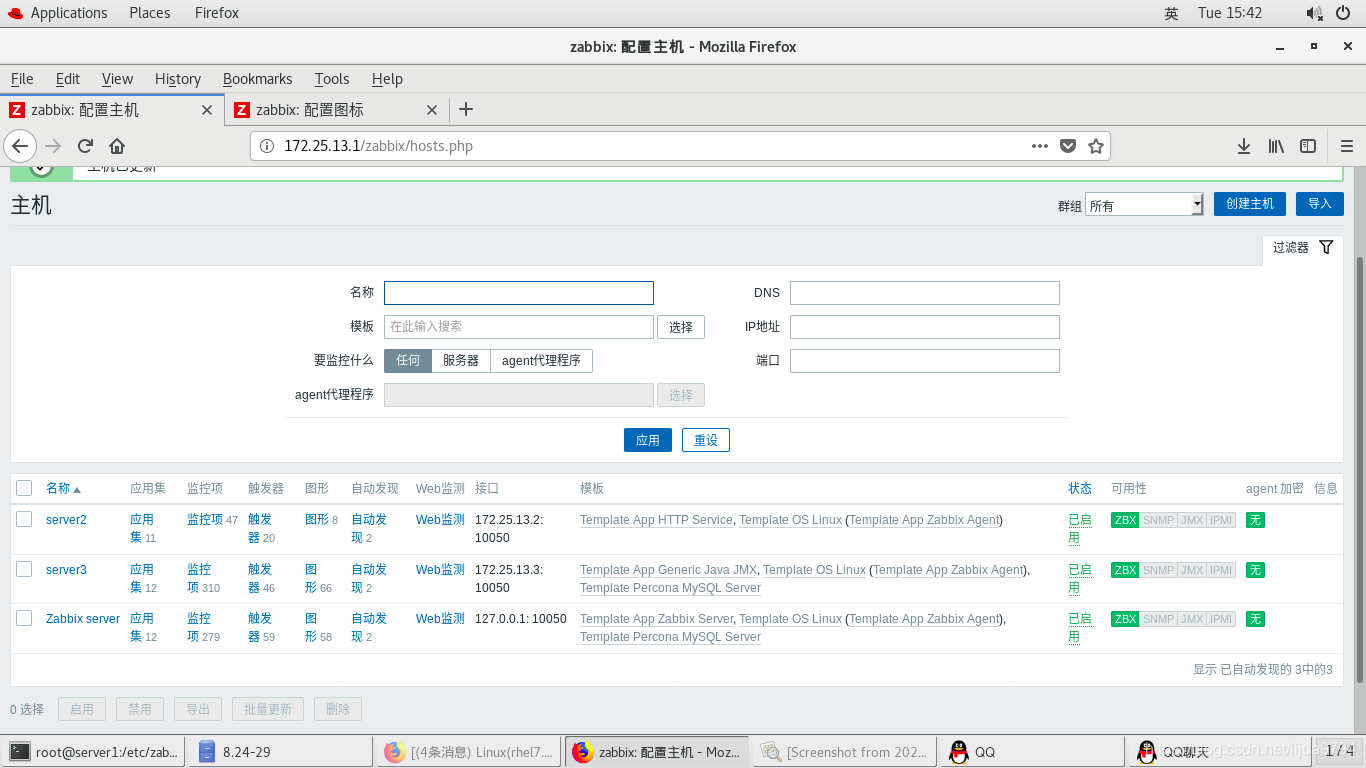The width and height of the screenshot is (1366, 768).
Task: Close the 配置主机 tab
Action: tap(207, 110)
